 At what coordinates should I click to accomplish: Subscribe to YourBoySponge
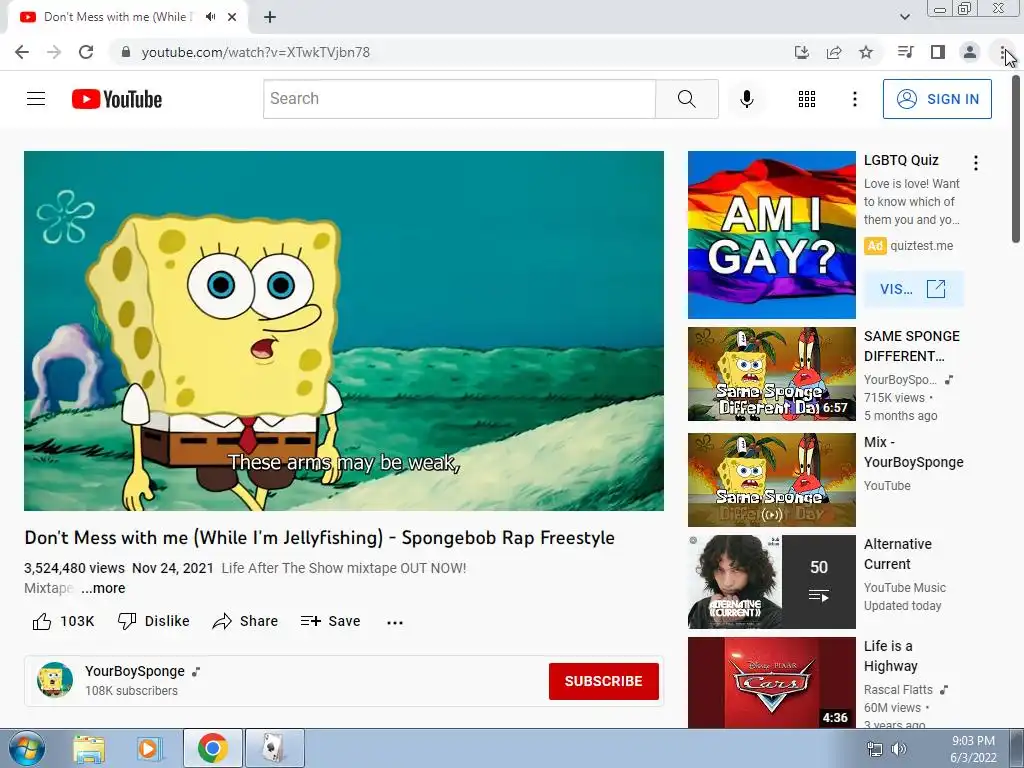click(603, 681)
